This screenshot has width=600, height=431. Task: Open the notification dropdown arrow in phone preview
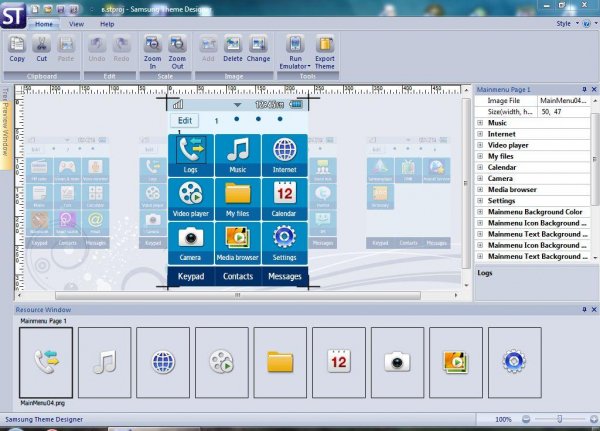click(x=238, y=104)
